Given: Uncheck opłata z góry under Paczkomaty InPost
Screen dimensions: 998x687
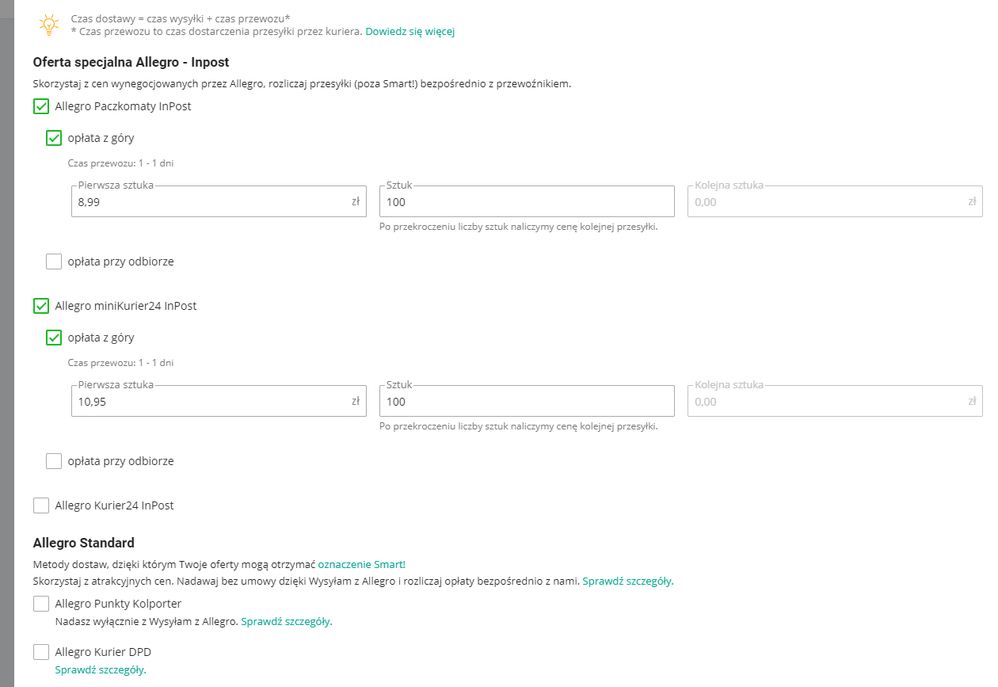Looking at the screenshot, I should click(54, 138).
